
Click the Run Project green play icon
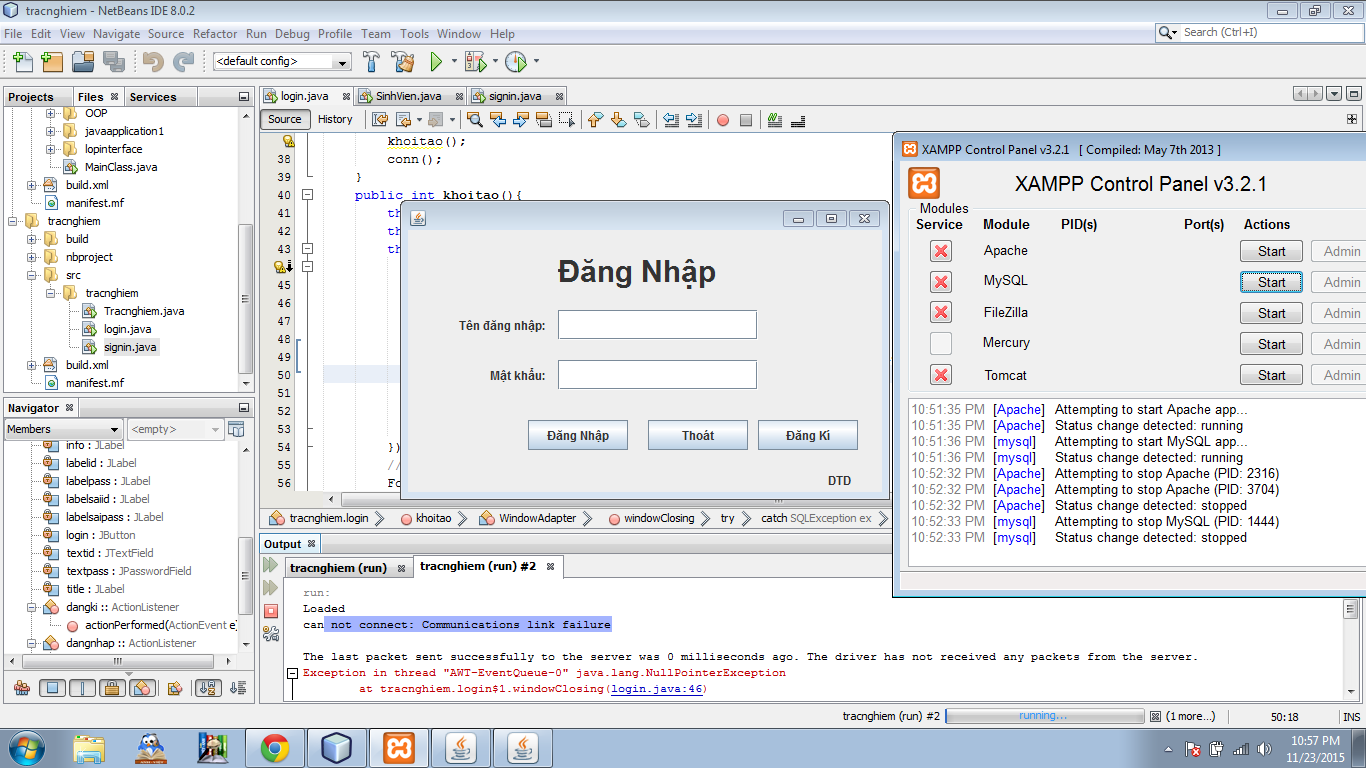[436, 62]
